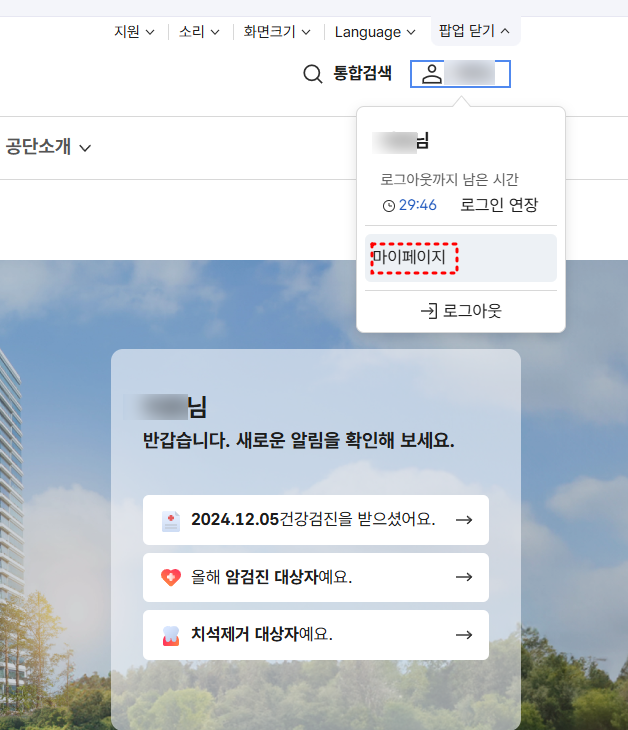628x730 pixels.
Task: Click 로그아웃 in the user popup
Action: pos(461,311)
